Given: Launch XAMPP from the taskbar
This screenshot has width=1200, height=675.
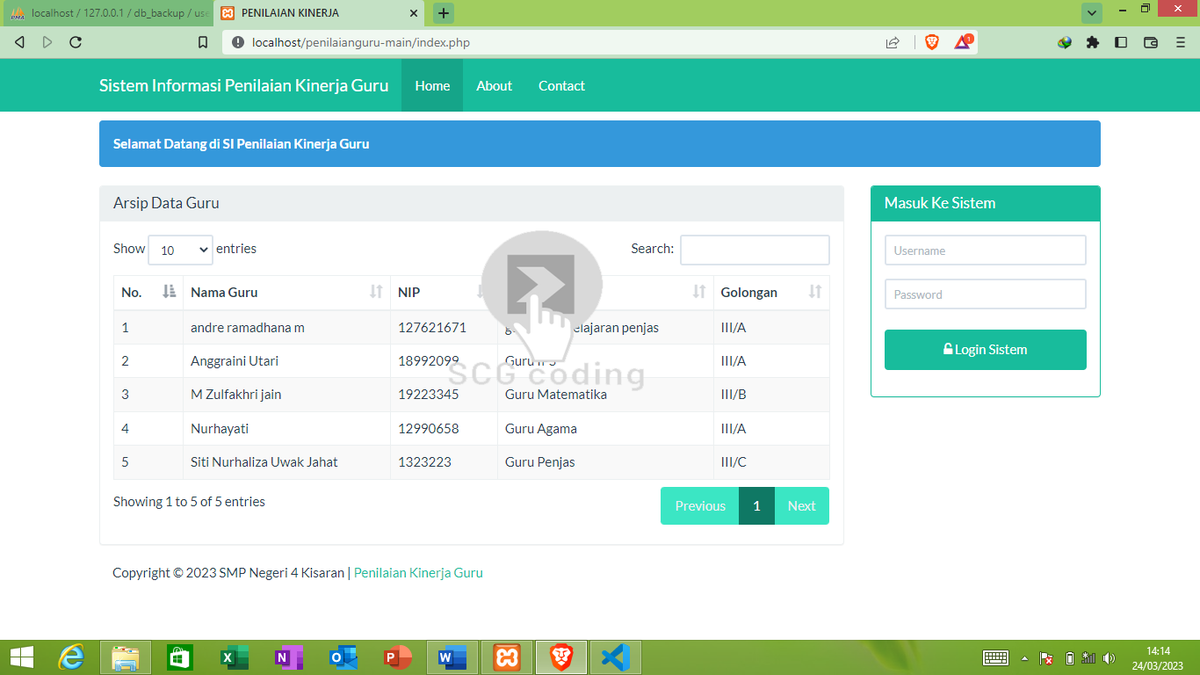Looking at the screenshot, I should coord(507,657).
